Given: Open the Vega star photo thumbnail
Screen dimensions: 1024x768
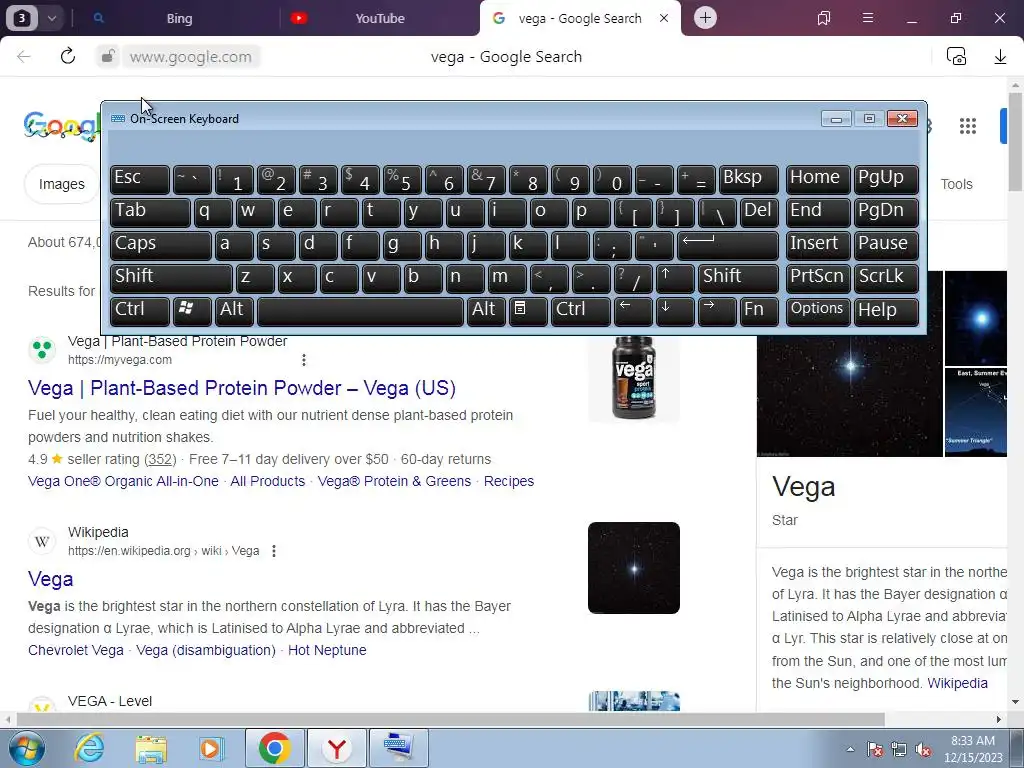Looking at the screenshot, I should point(633,568).
